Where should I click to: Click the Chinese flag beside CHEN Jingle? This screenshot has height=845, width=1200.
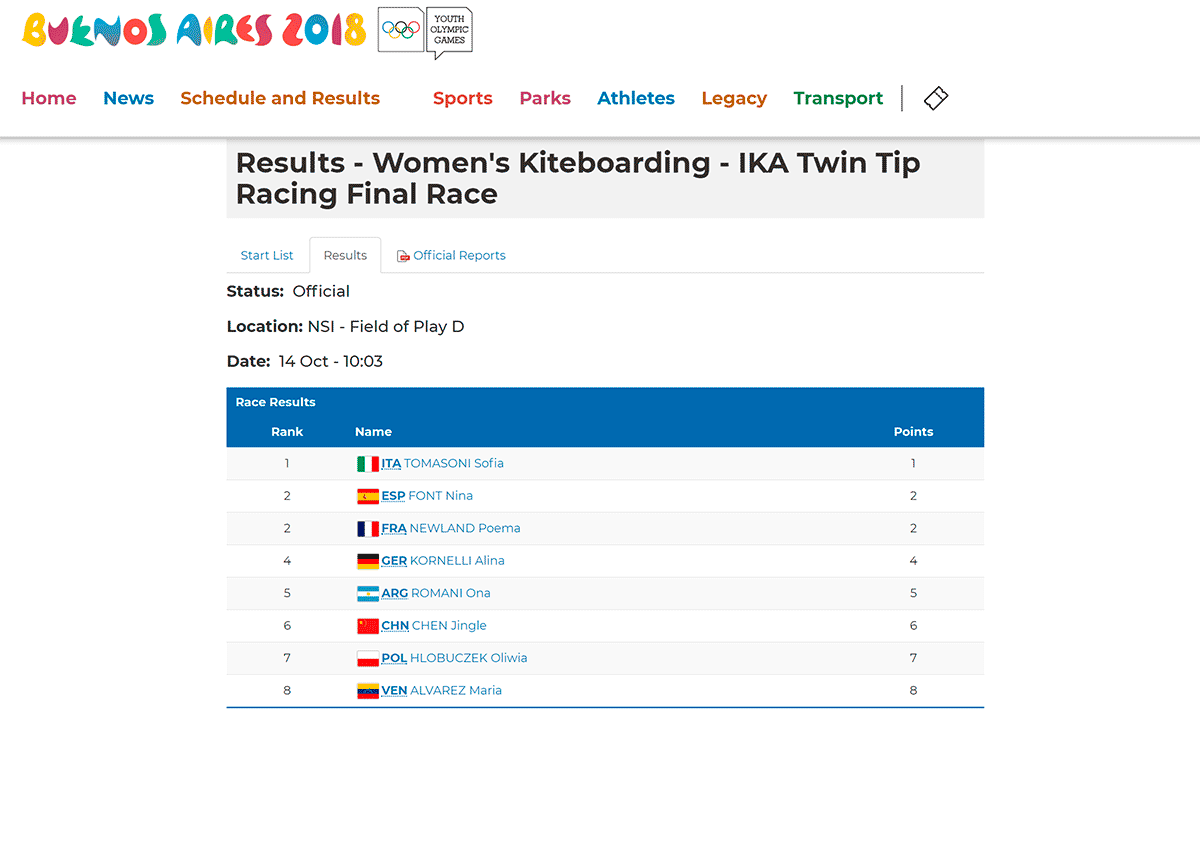coord(368,626)
